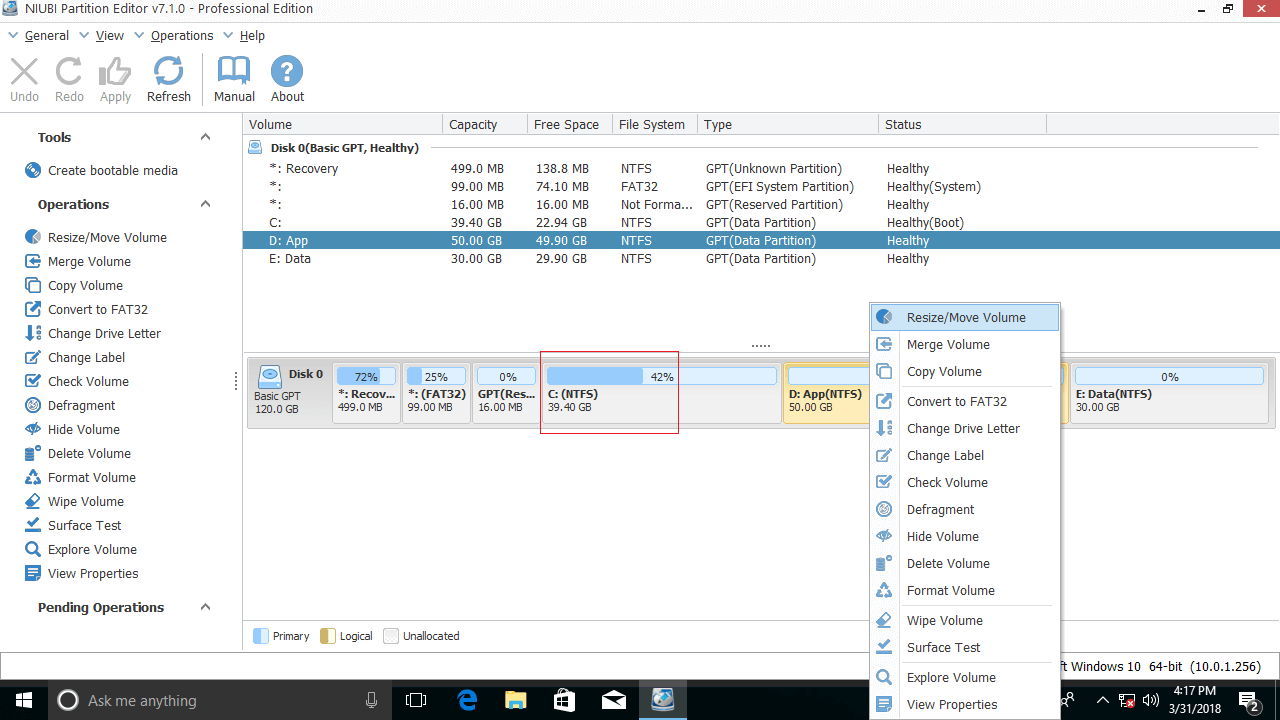Screen dimensions: 1280x720
Task: Click Change Label sidebar icon
Action: pyautogui.click(x=33, y=357)
